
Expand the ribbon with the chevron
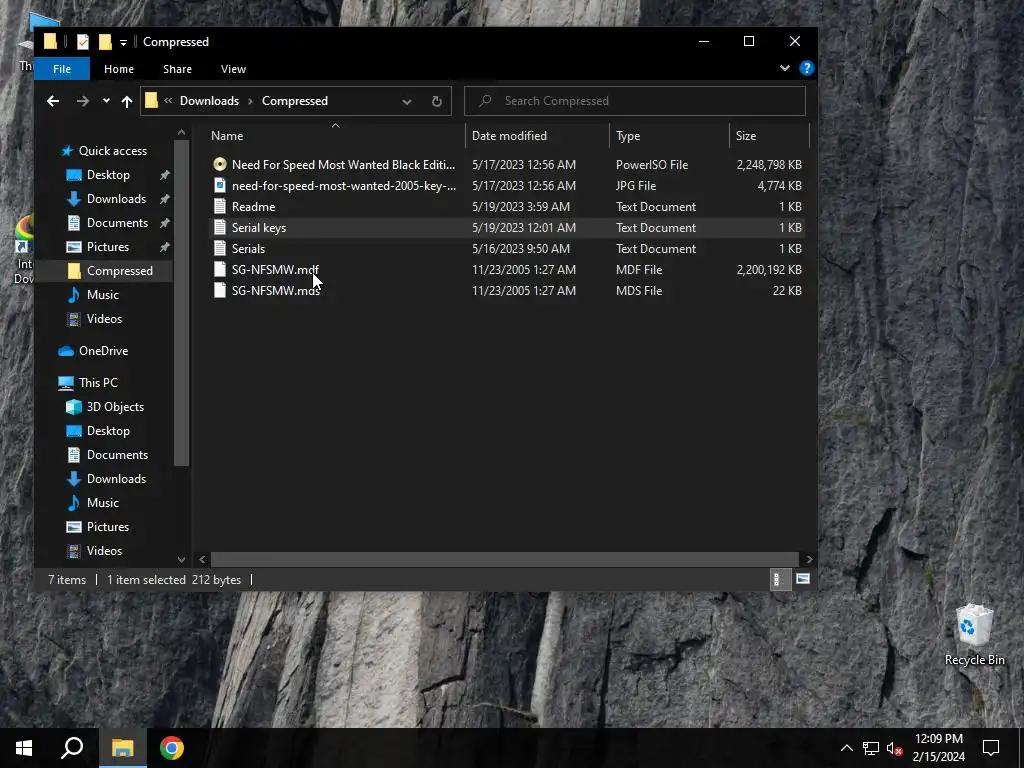point(784,68)
